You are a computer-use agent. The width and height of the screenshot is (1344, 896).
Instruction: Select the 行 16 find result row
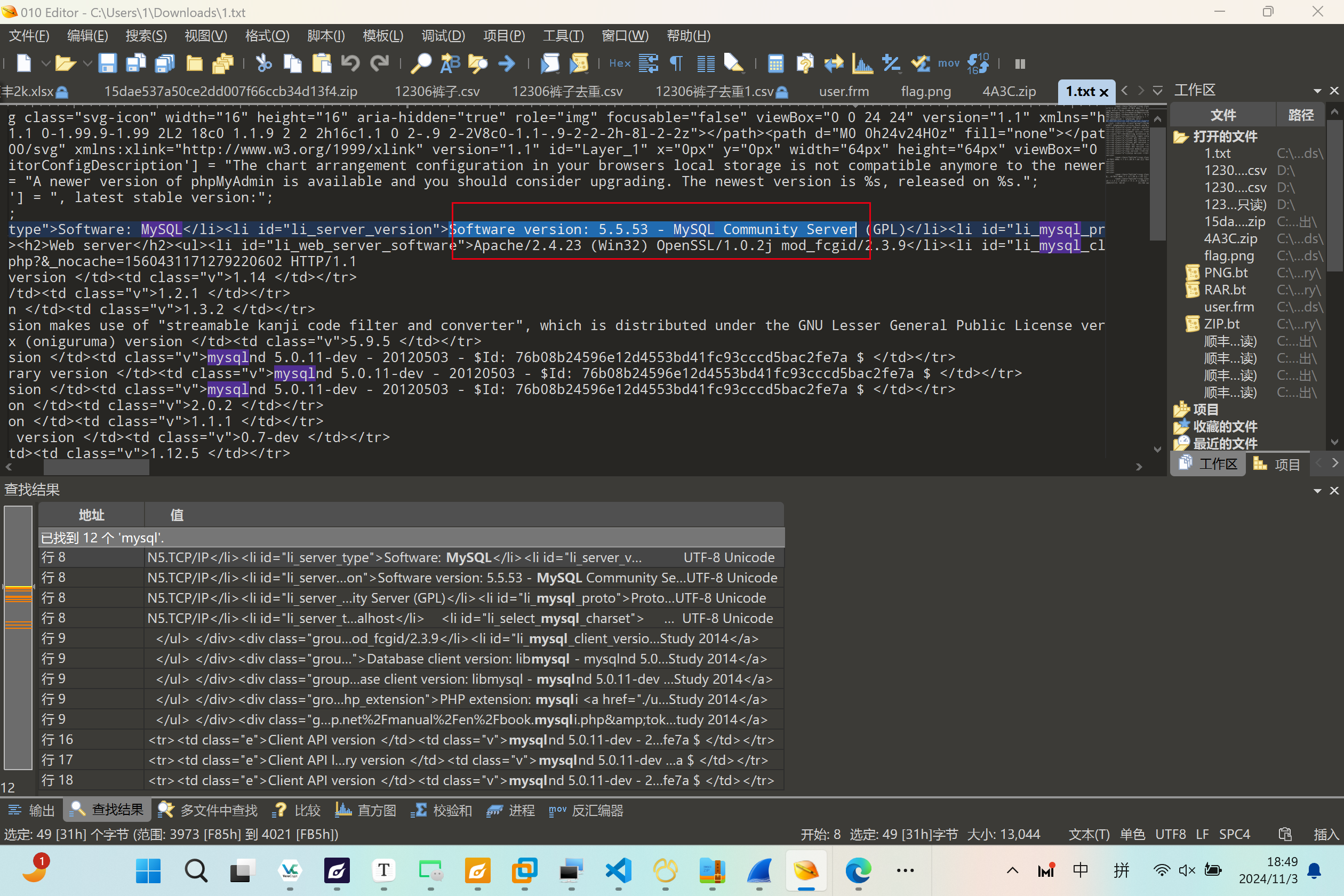click(x=411, y=739)
